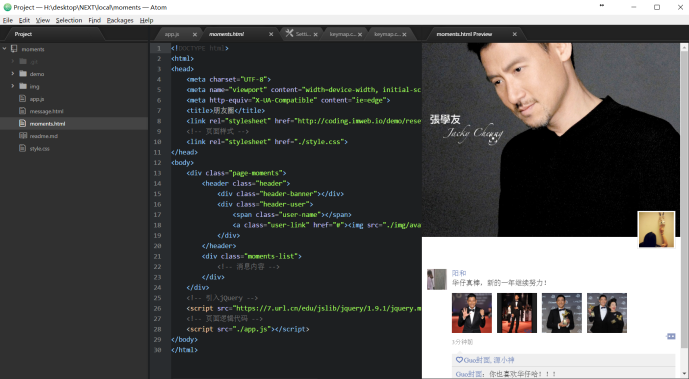Open the Help menu

[x=146, y=20]
